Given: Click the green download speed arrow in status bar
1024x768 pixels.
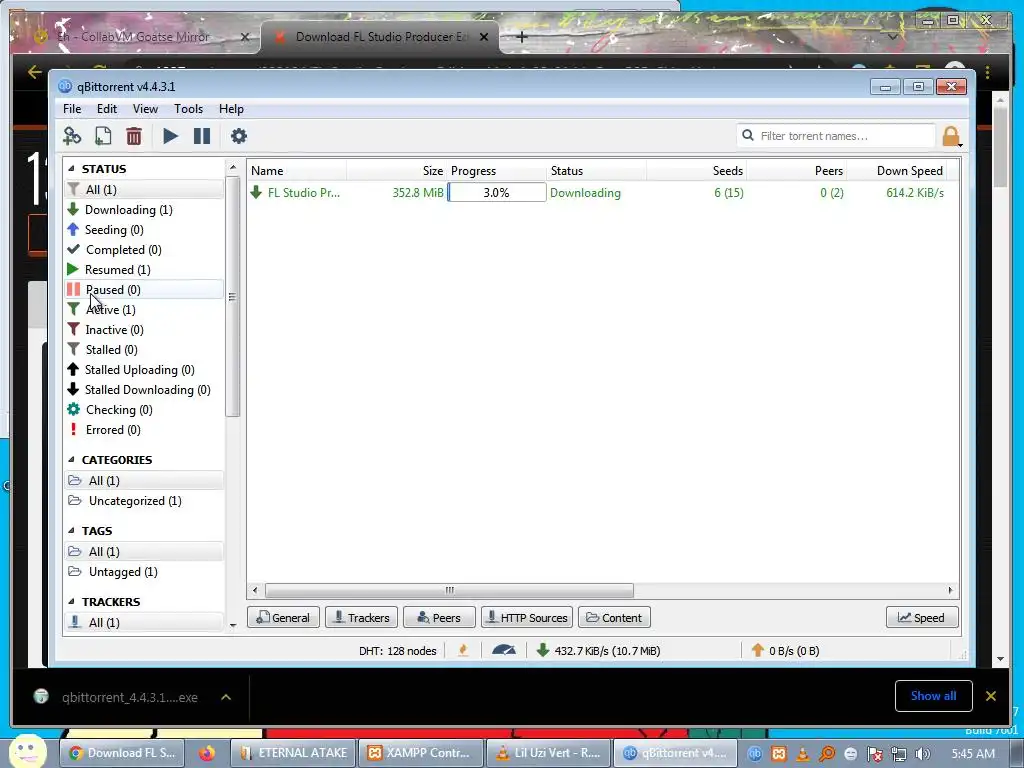Looking at the screenshot, I should [x=543, y=650].
